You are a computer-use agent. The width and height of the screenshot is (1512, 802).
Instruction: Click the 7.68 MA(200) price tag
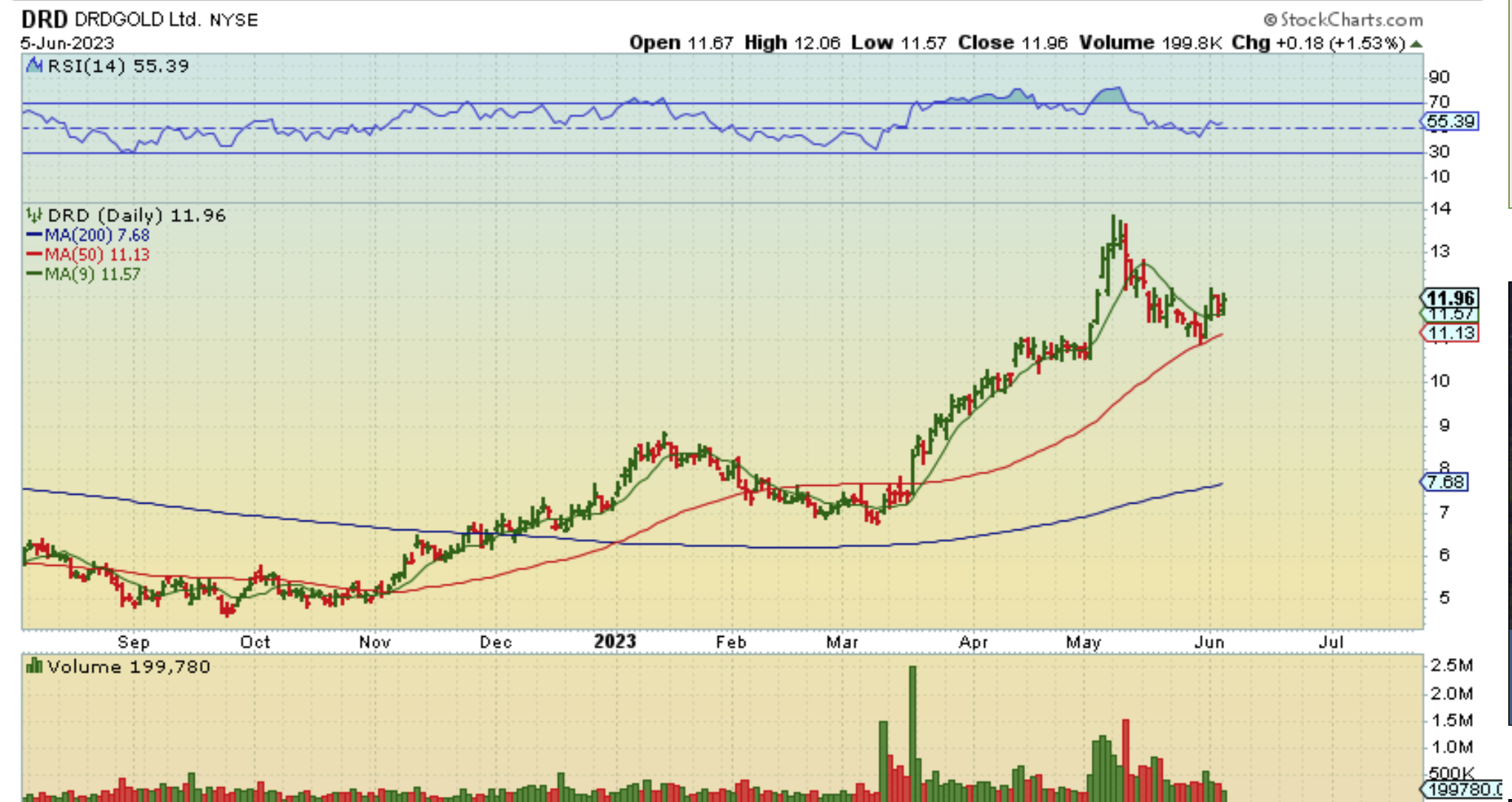point(1445,482)
